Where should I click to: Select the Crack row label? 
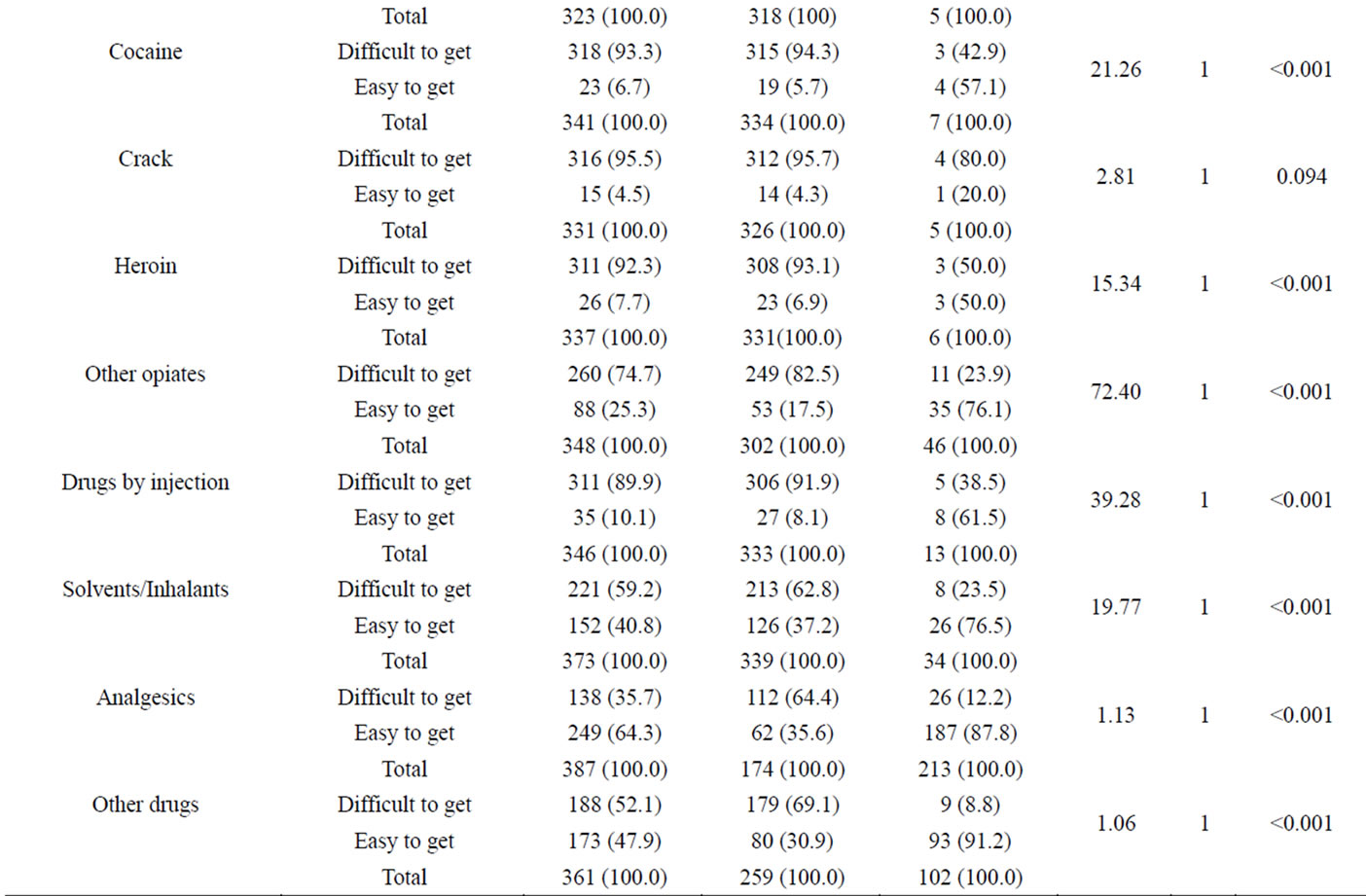coord(145,159)
